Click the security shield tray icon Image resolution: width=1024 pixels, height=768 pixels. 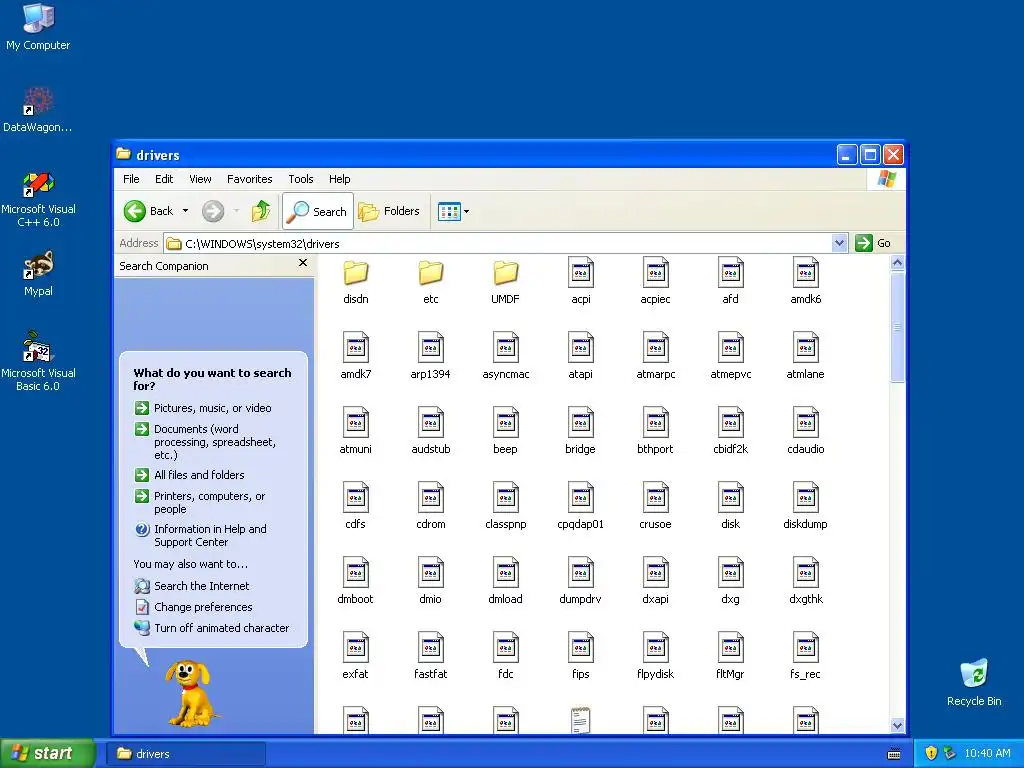tap(931, 754)
